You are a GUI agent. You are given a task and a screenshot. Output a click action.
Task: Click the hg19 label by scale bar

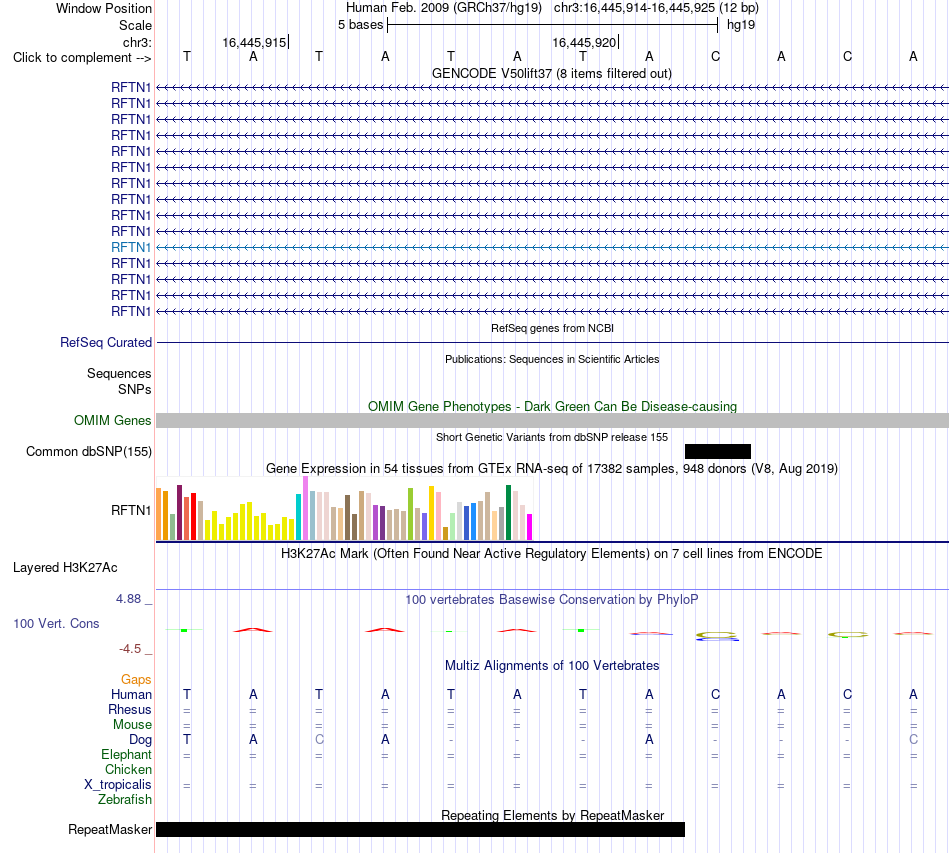[740, 25]
